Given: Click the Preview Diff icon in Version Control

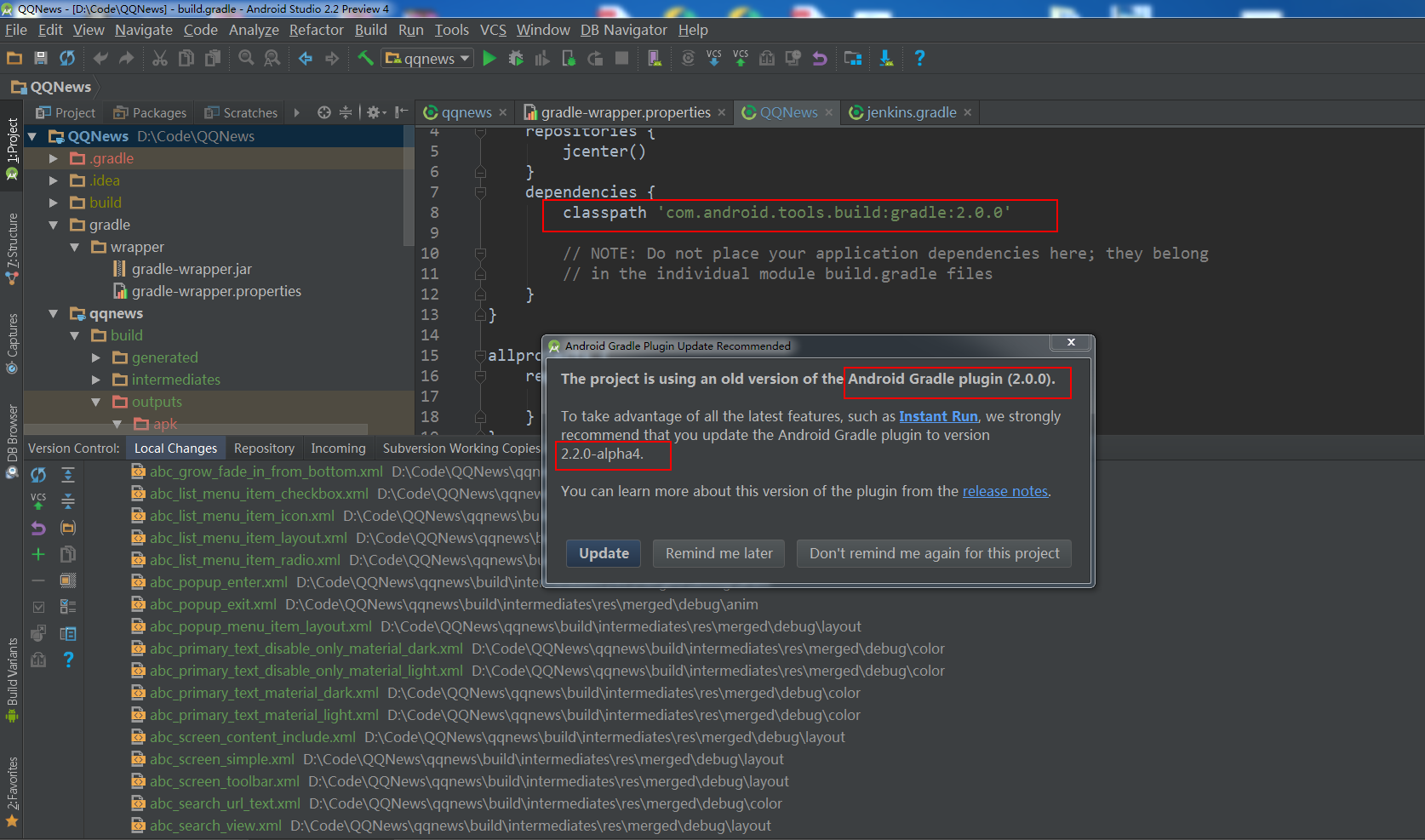Looking at the screenshot, I should point(68,633).
